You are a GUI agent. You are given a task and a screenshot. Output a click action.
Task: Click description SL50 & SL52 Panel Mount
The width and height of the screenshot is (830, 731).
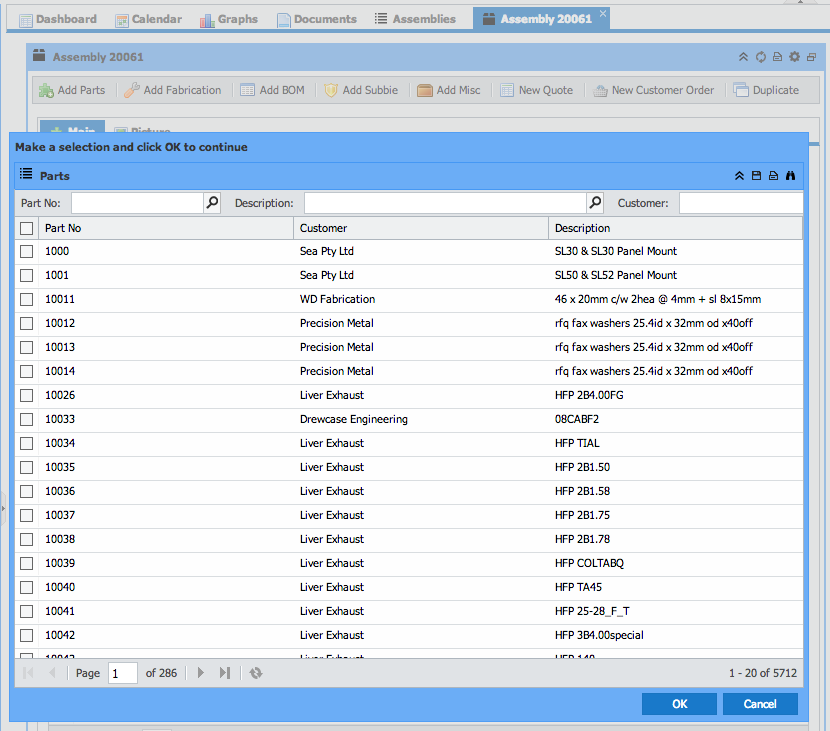coord(616,275)
